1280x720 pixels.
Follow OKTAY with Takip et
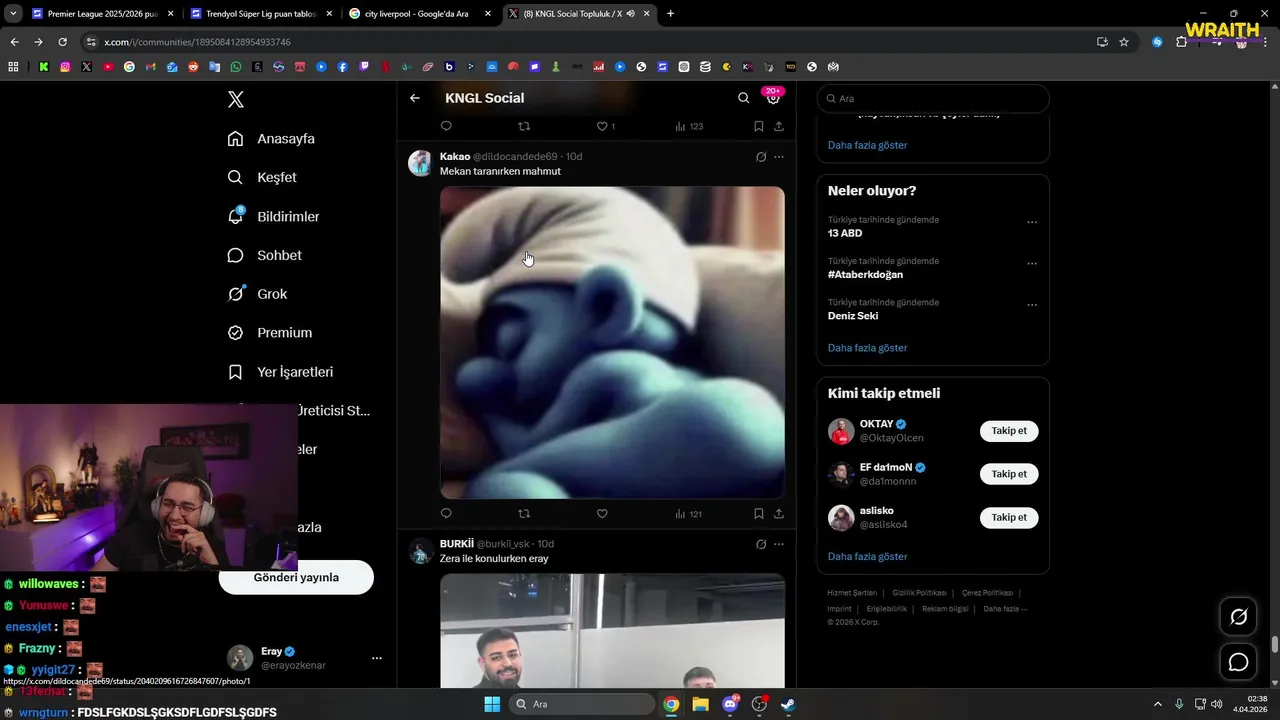click(x=1009, y=431)
